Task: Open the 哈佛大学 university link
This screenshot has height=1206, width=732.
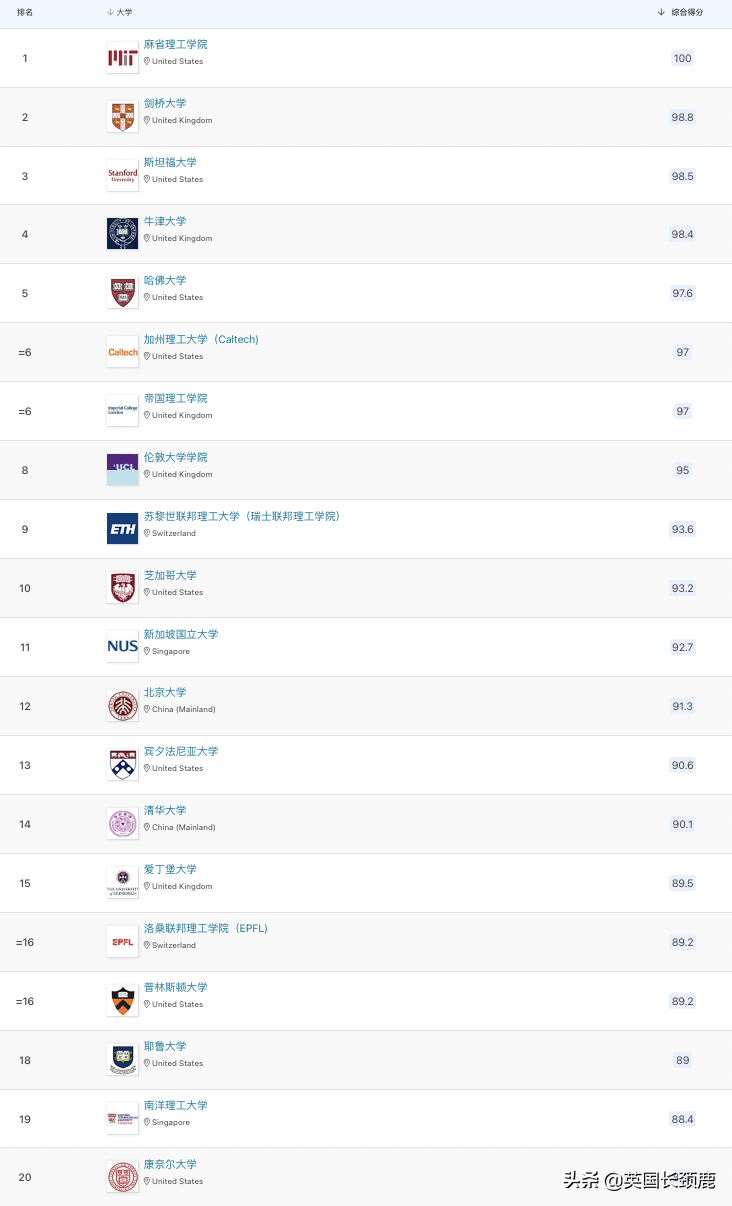Action: (x=165, y=281)
